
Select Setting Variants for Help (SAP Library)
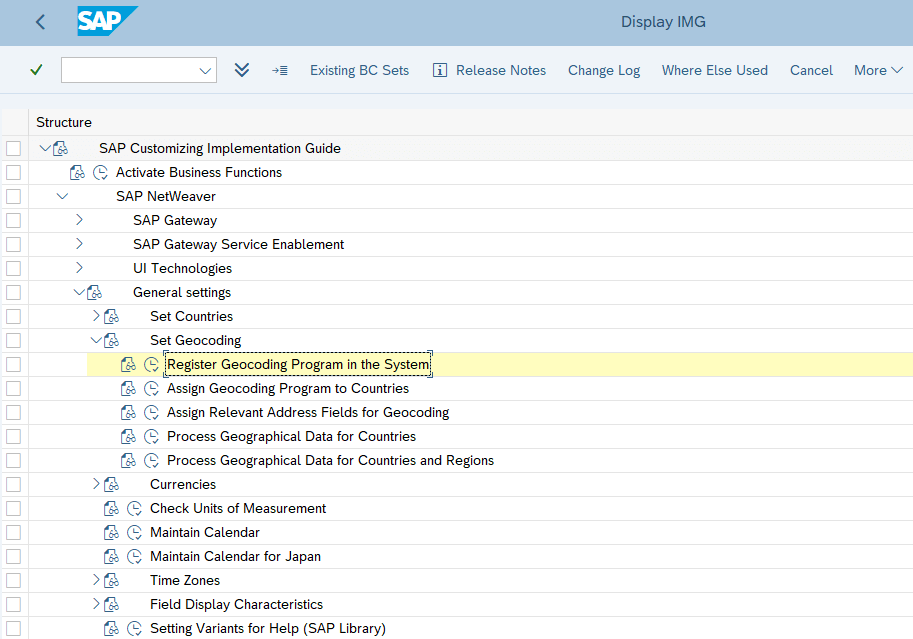pos(268,629)
